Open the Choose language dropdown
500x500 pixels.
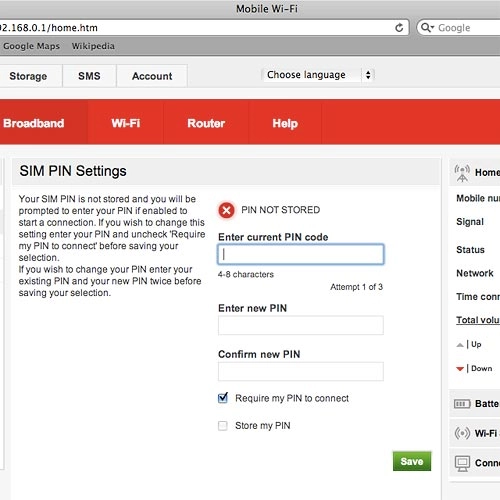coord(318,75)
